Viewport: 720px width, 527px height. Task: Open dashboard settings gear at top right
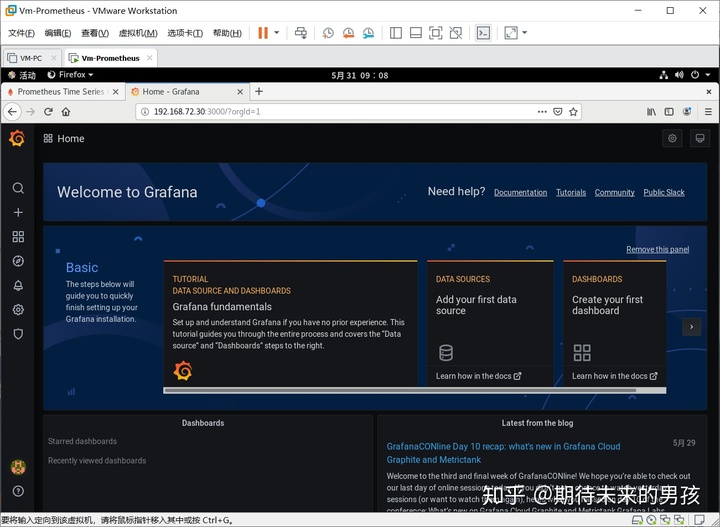point(672,138)
